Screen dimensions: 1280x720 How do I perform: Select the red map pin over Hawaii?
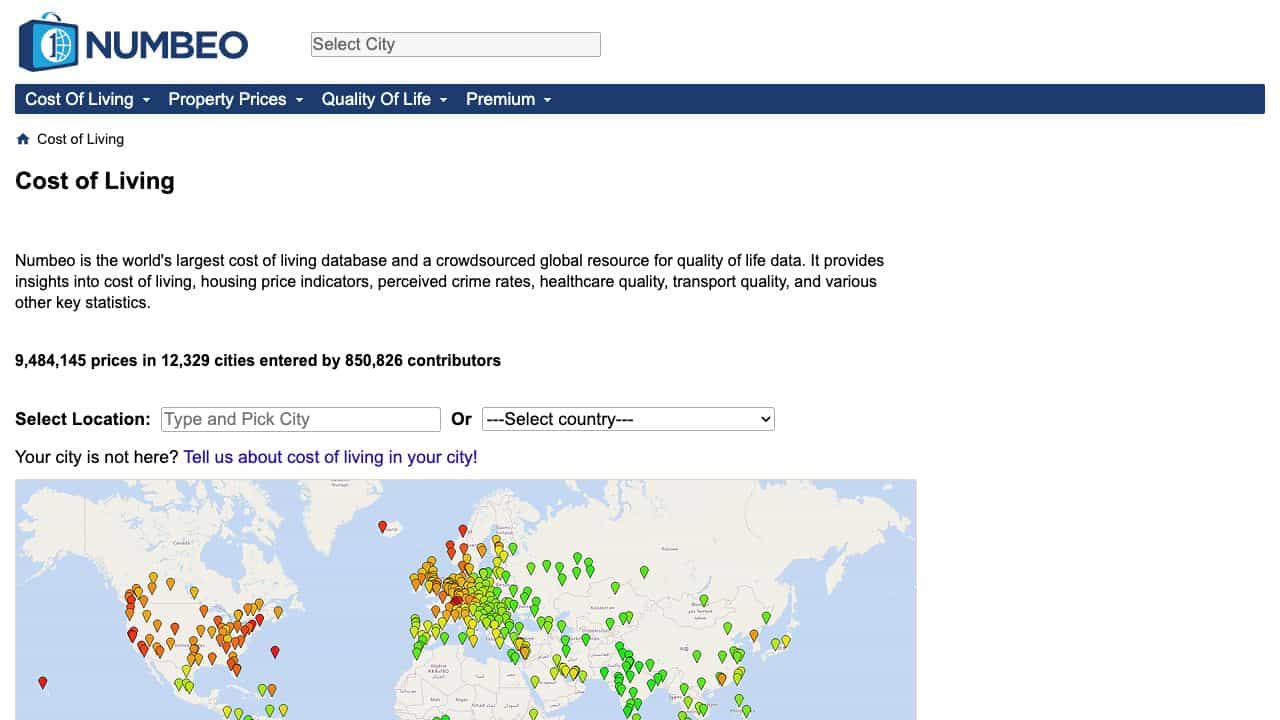tap(42, 683)
